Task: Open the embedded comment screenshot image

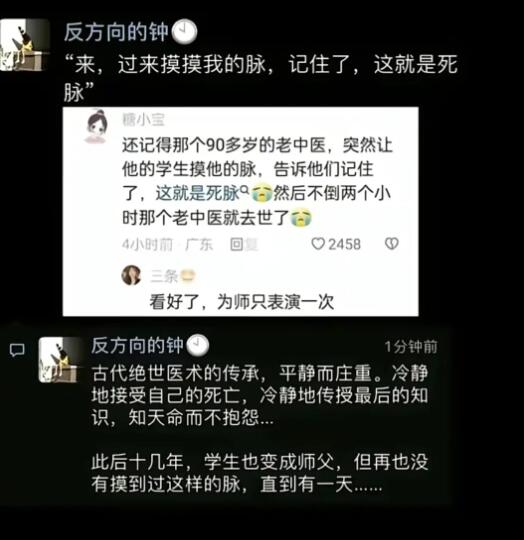Action: tap(240, 211)
